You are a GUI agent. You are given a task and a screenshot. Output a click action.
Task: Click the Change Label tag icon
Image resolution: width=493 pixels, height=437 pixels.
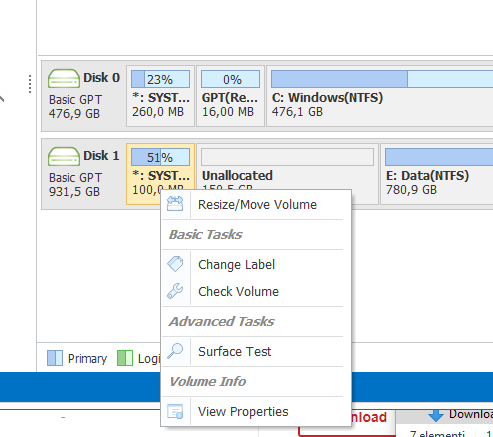[x=175, y=264]
